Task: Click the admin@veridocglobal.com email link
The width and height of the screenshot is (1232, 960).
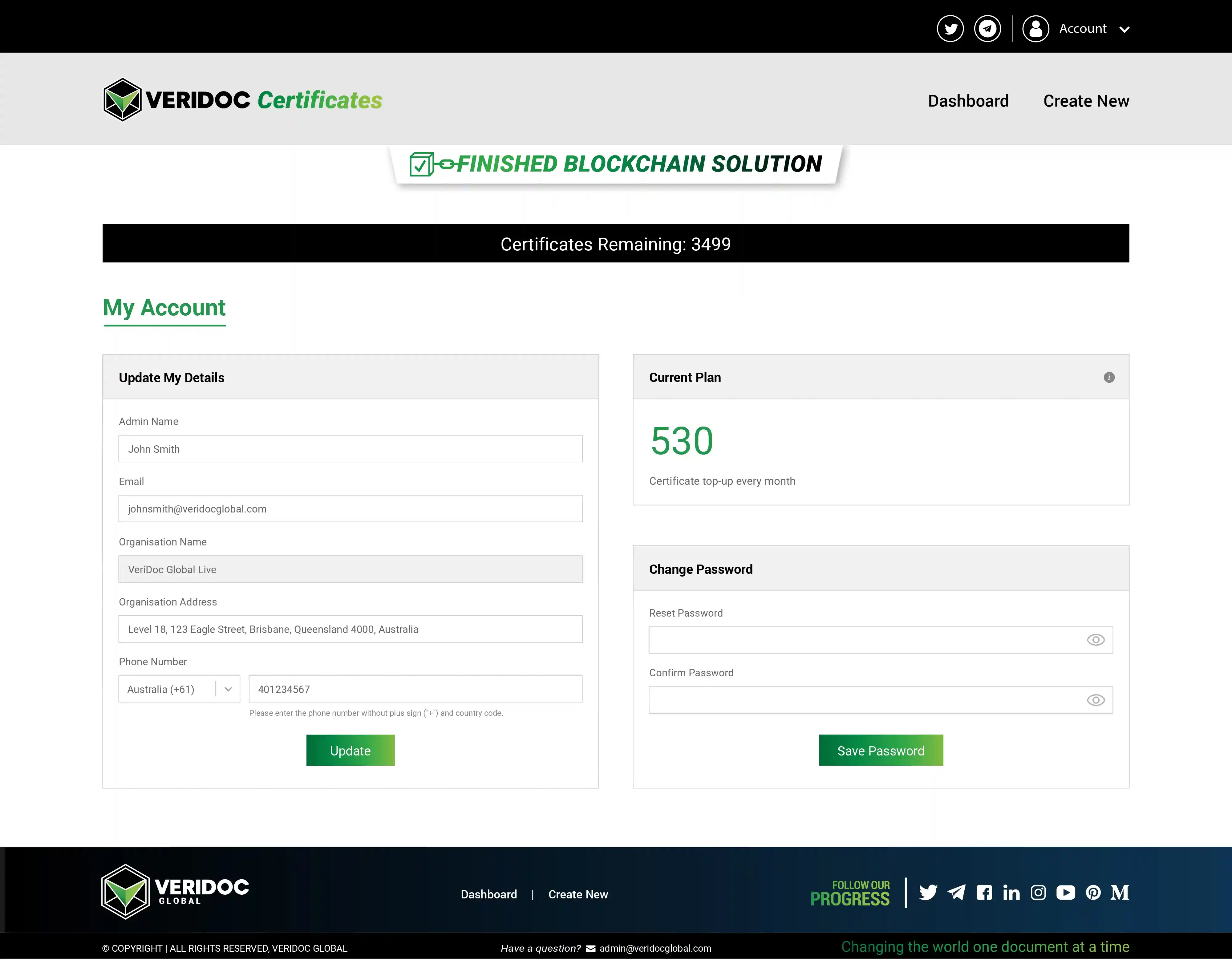Action: (x=655, y=948)
